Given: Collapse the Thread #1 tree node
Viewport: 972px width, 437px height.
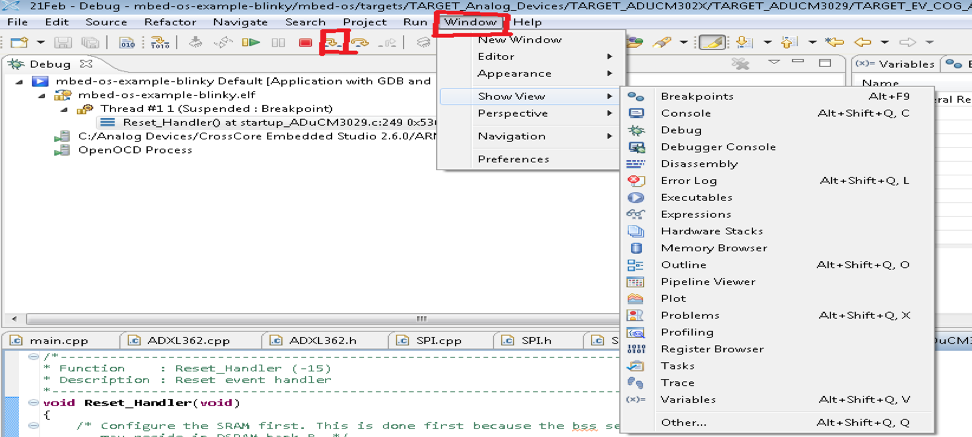Looking at the screenshot, I should pos(64,109).
